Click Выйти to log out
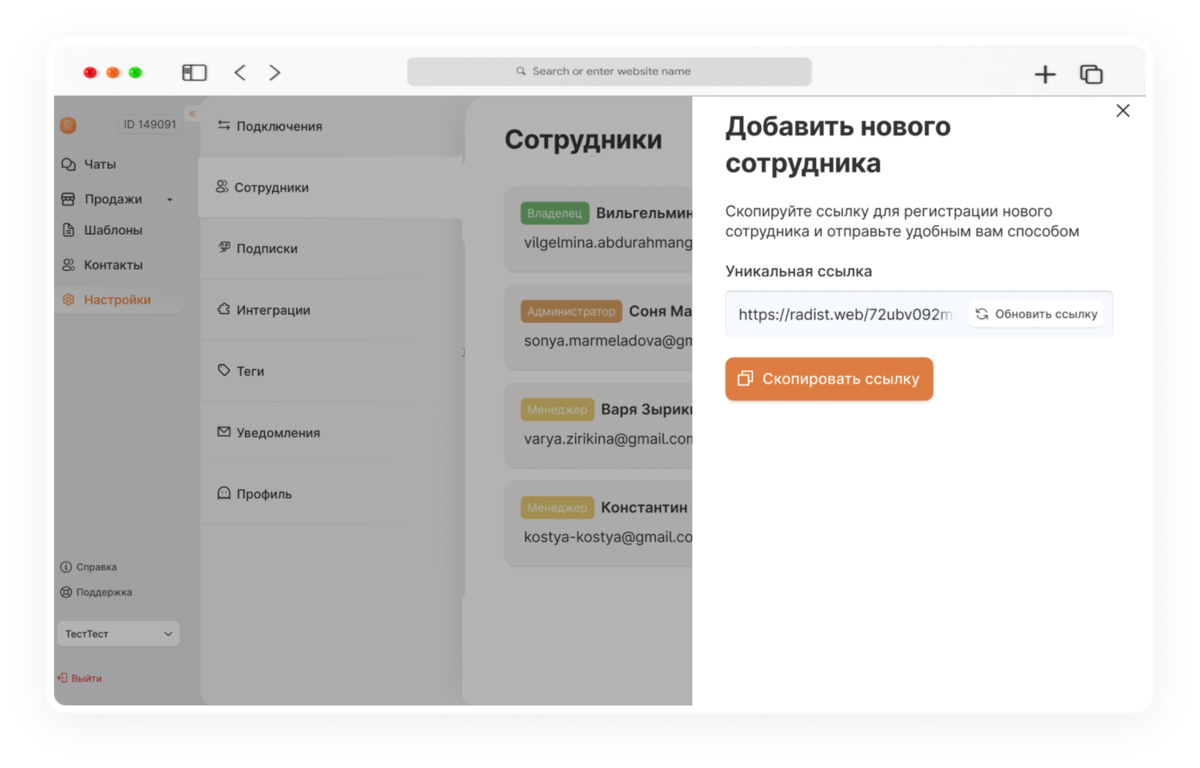The image size is (1200, 768). (x=86, y=678)
